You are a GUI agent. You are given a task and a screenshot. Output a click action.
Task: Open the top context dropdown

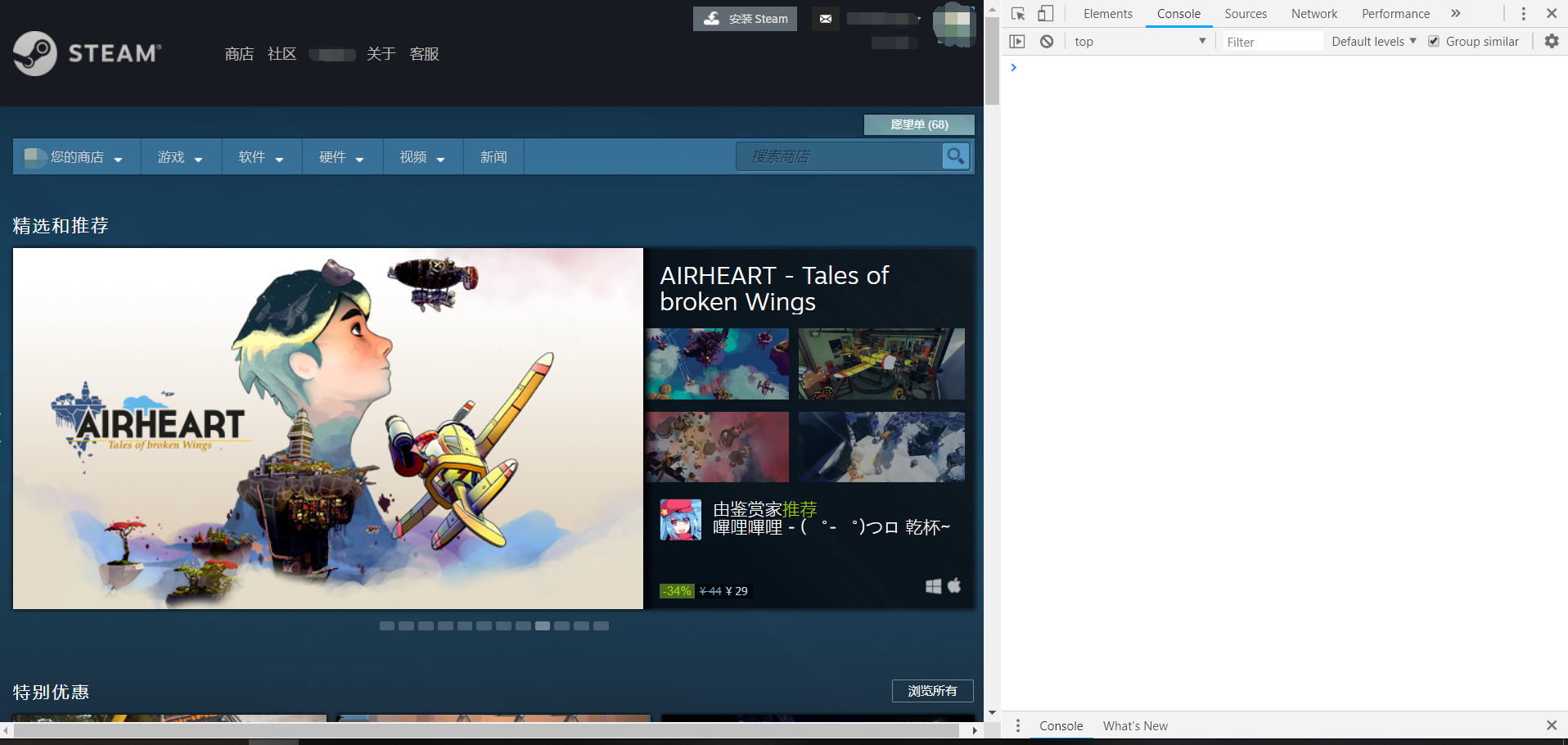[1140, 42]
